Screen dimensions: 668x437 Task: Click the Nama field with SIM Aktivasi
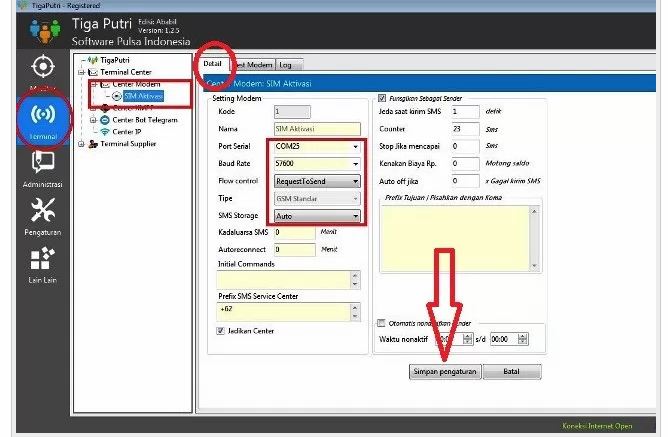click(317, 129)
